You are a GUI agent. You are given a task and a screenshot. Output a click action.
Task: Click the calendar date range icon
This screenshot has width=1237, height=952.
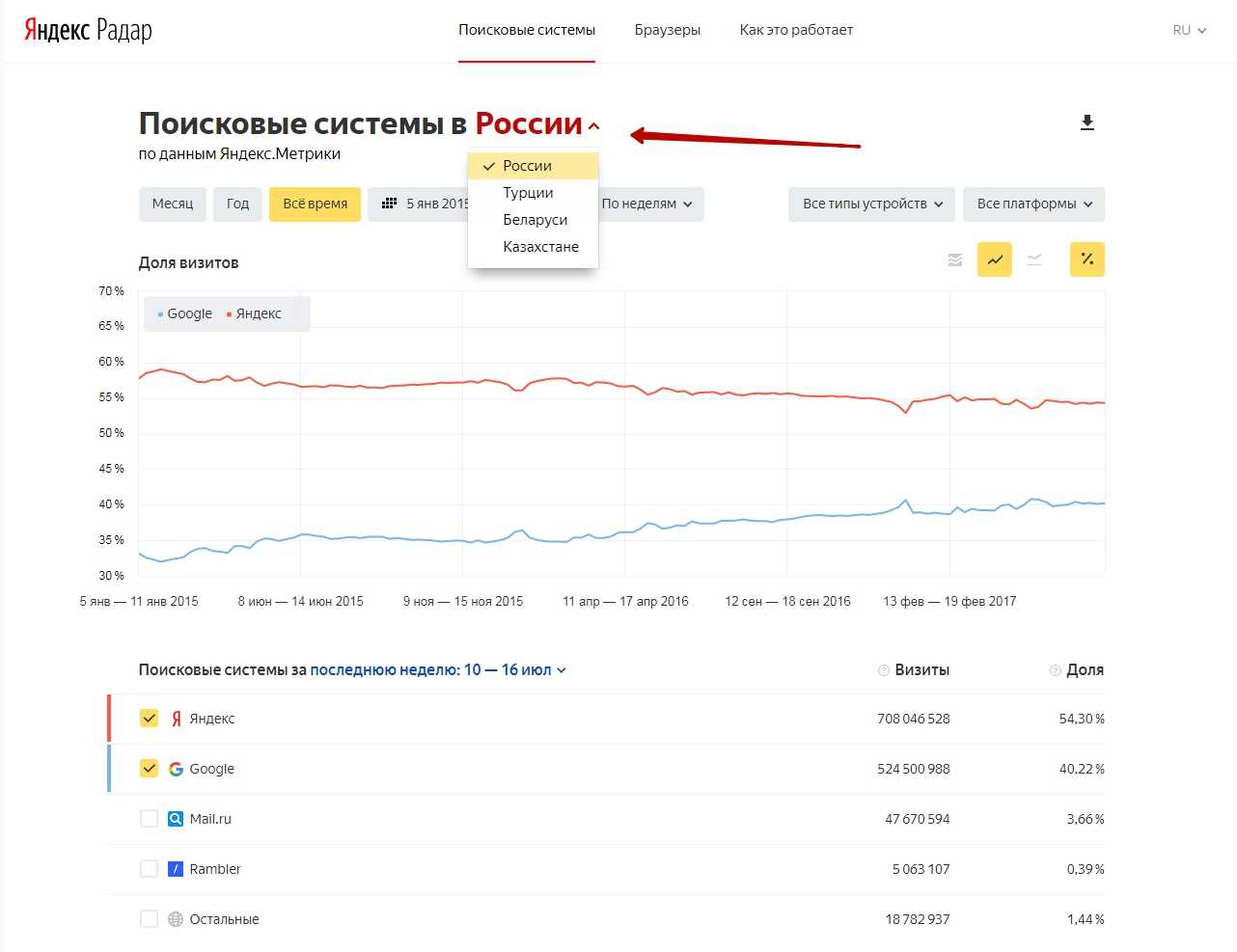390,204
